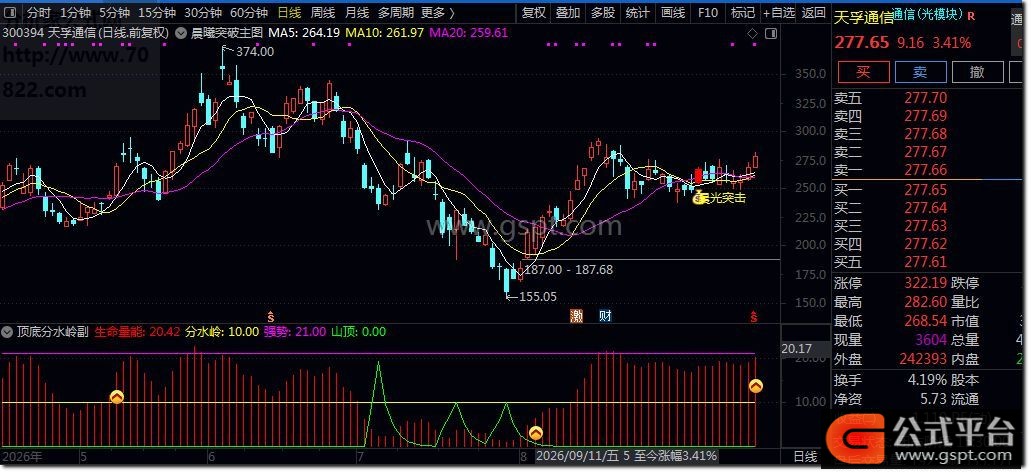Click the red S marker below the chart

[x=754, y=316]
